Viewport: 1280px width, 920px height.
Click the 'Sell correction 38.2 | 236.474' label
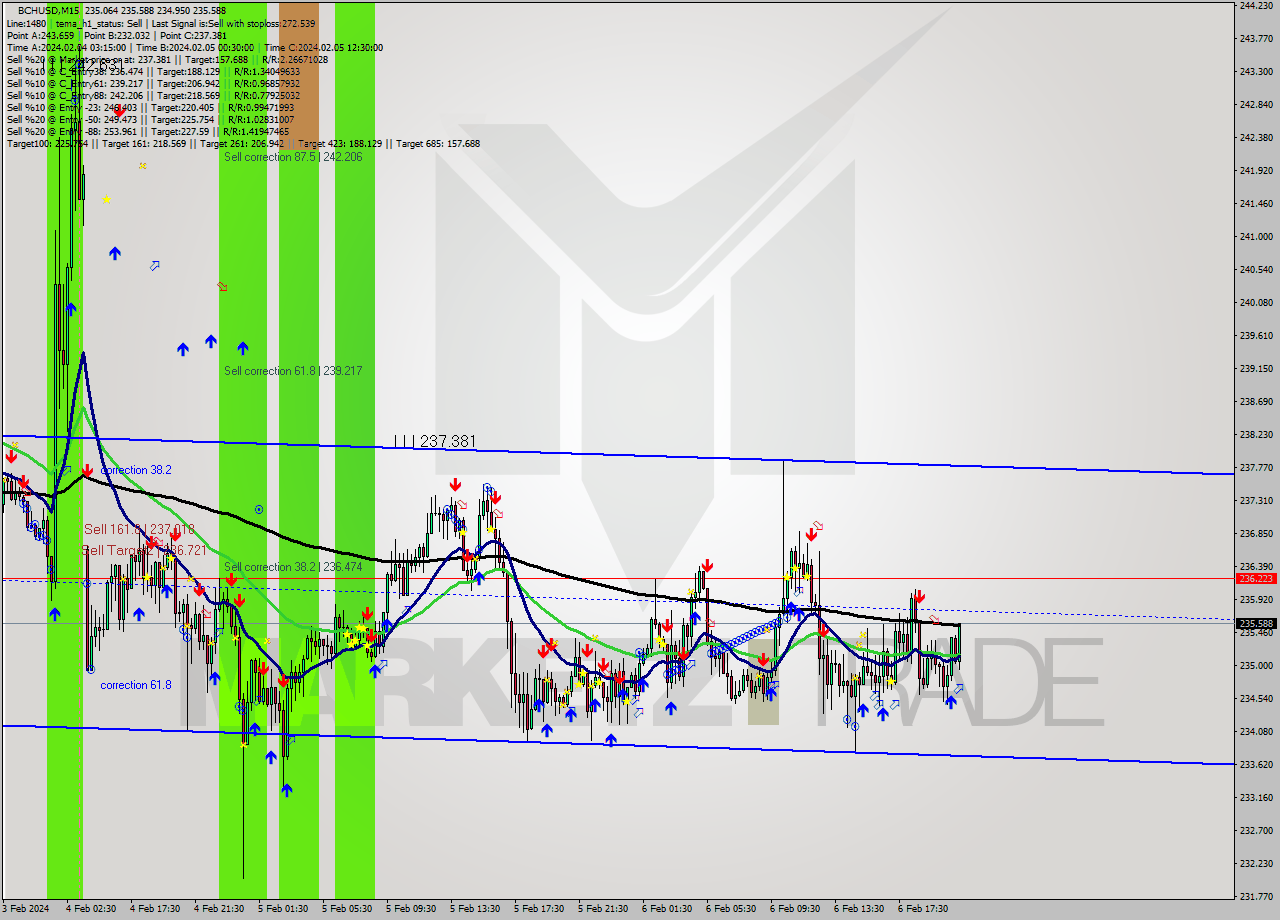click(x=293, y=567)
